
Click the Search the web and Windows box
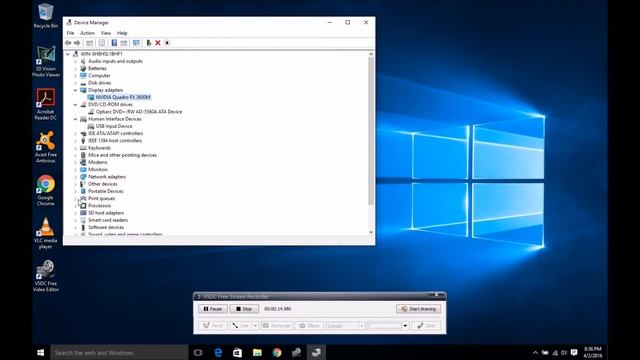tap(119, 353)
